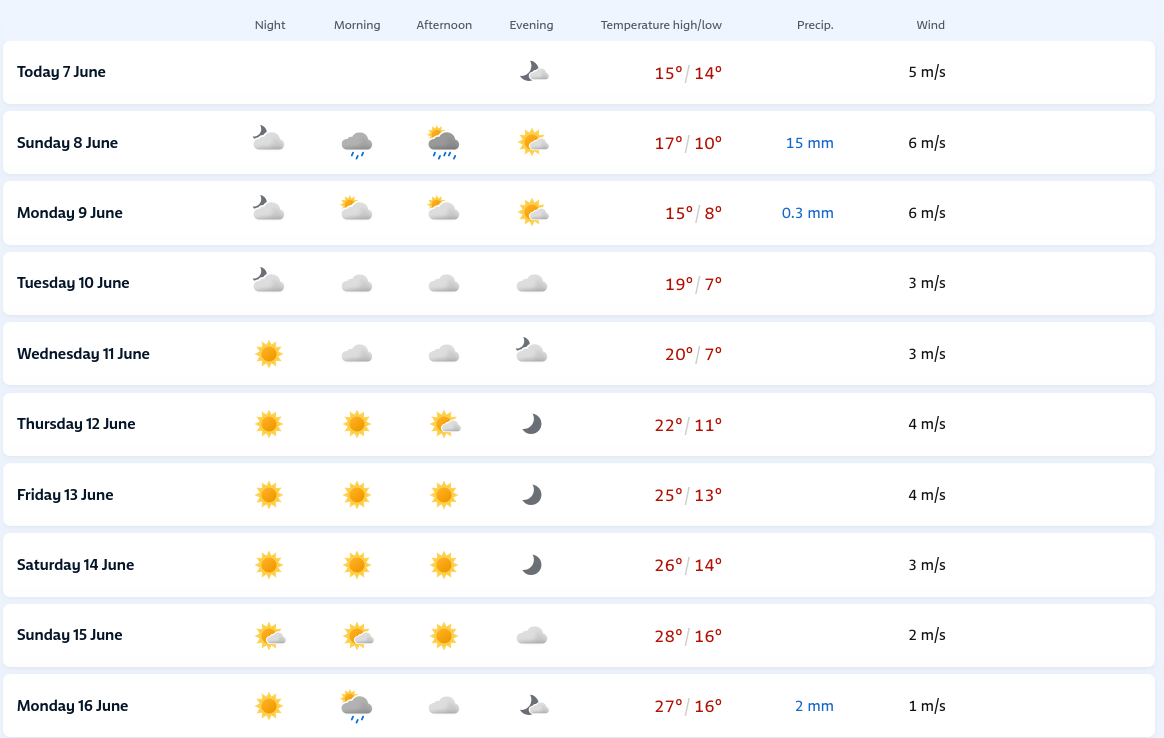Click Monday 9 June evening partly sunny icon
The image size is (1164, 738).
[x=533, y=212]
